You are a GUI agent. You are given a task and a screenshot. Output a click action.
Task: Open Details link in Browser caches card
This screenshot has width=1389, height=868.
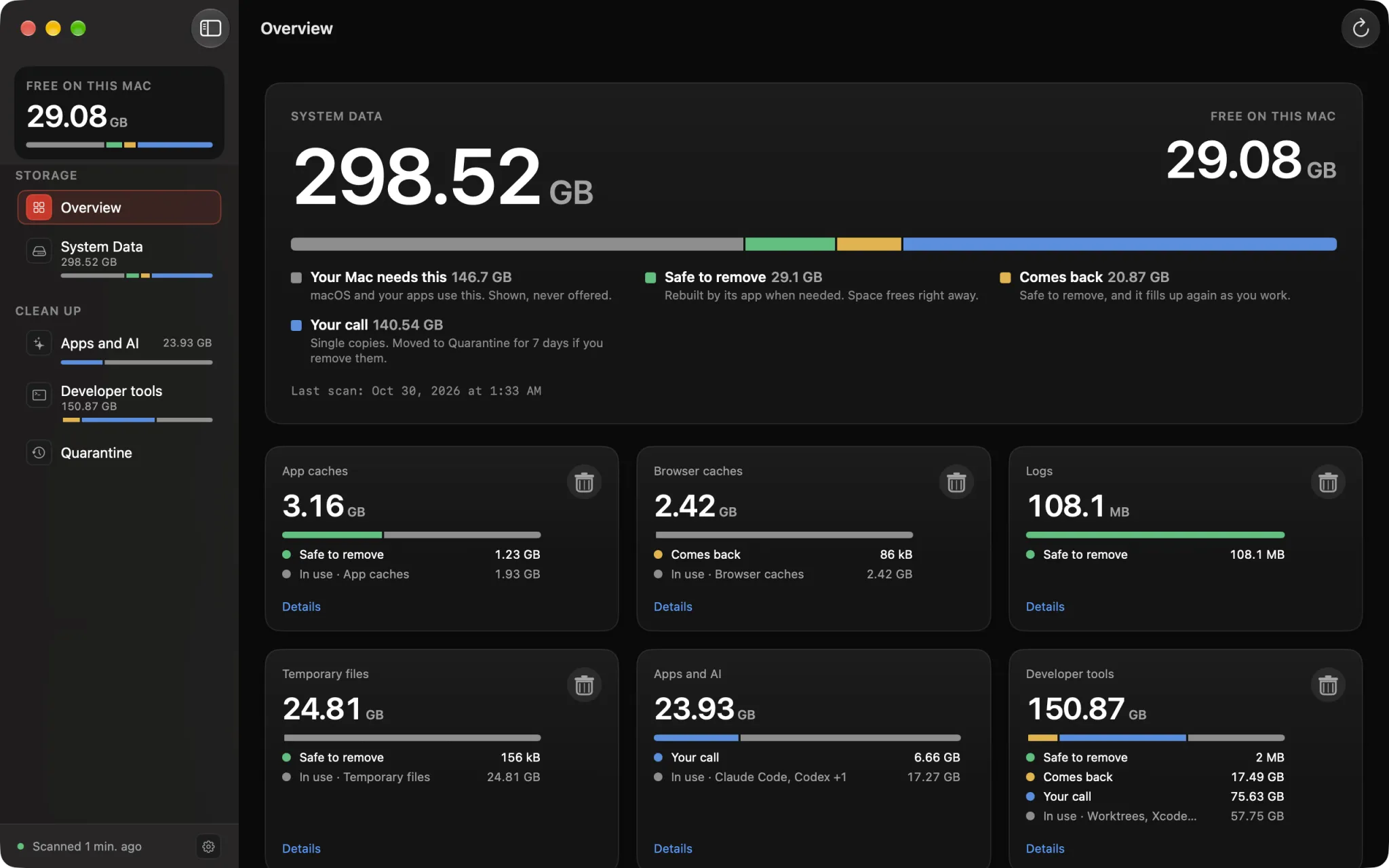(x=673, y=606)
